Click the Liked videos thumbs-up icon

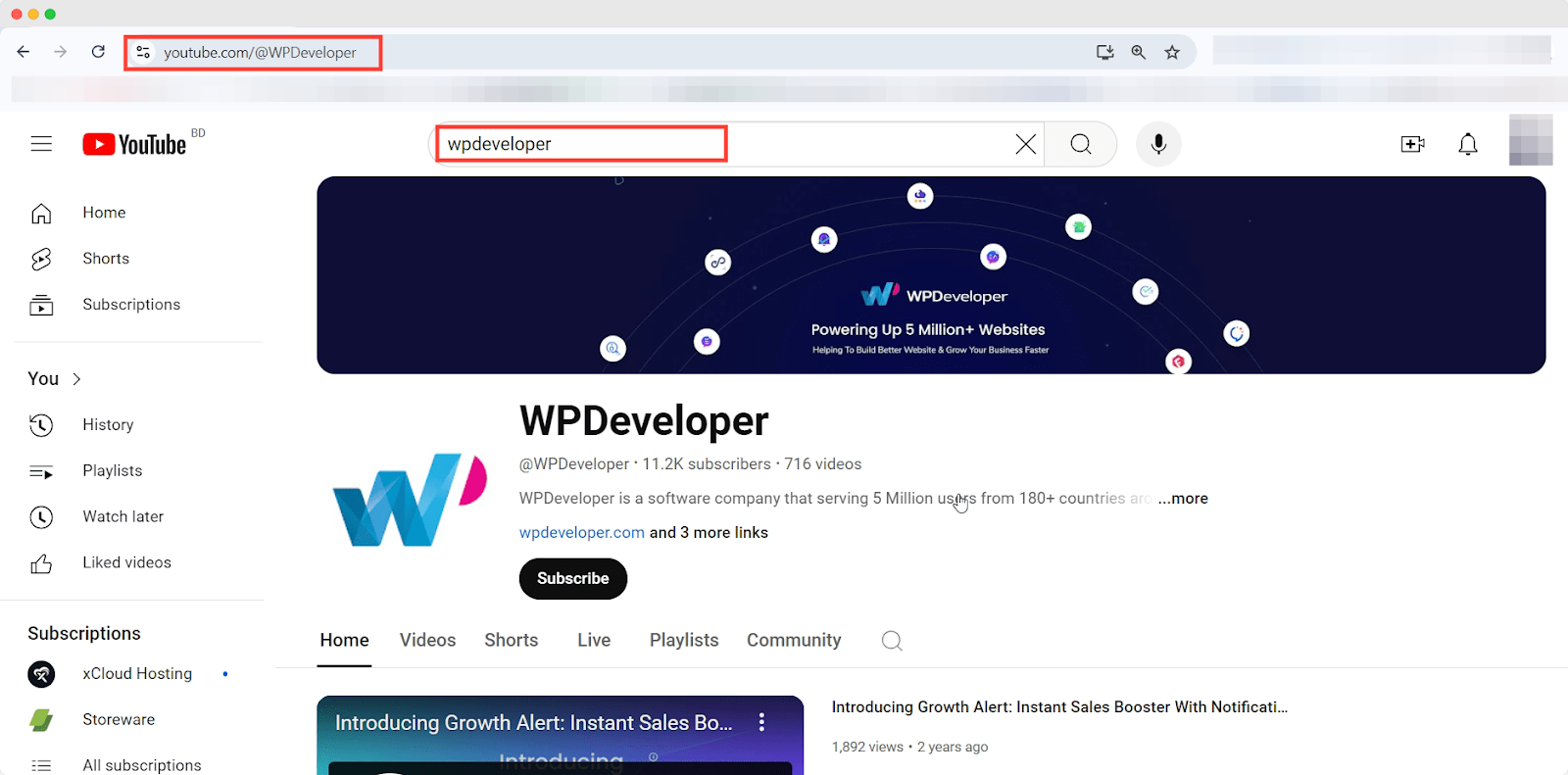point(41,563)
